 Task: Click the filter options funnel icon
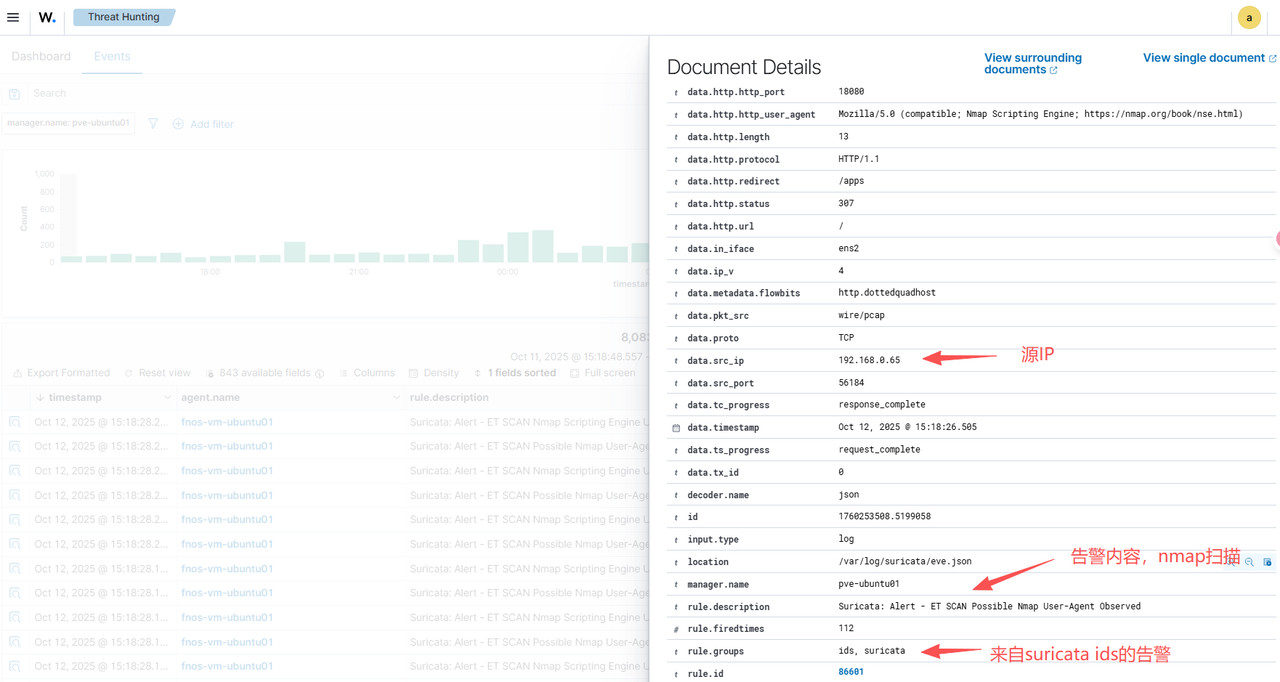point(153,124)
